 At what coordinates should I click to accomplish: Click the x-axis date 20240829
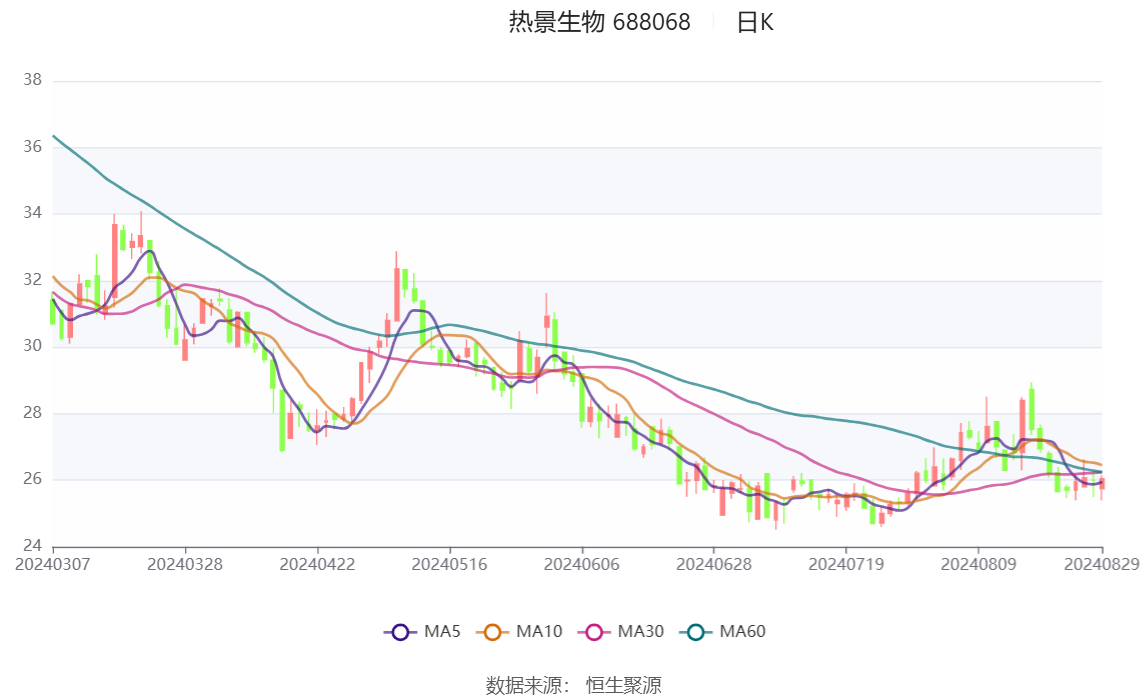click(1102, 564)
